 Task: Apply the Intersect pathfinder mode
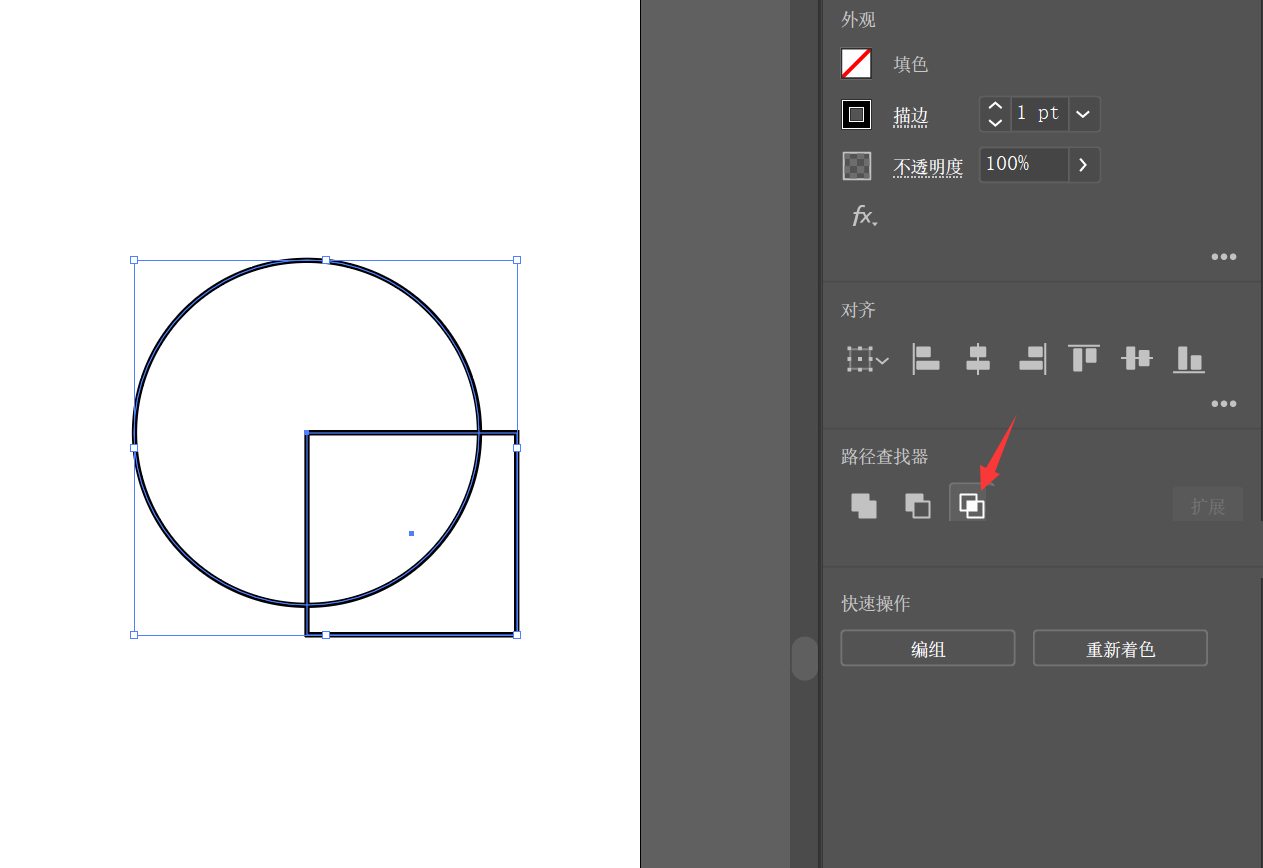click(971, 506)
